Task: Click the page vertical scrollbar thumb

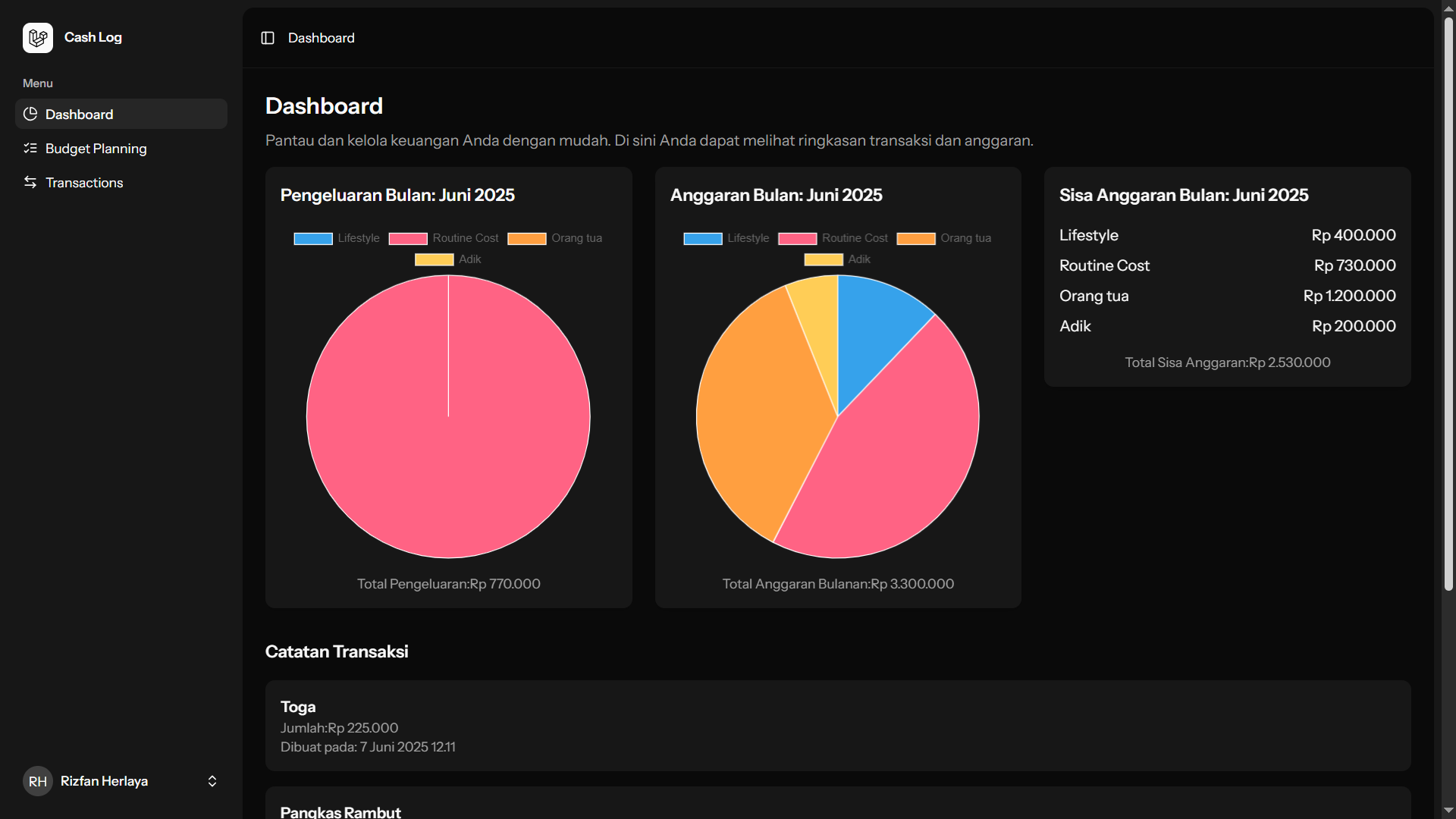Action: 1448,303
